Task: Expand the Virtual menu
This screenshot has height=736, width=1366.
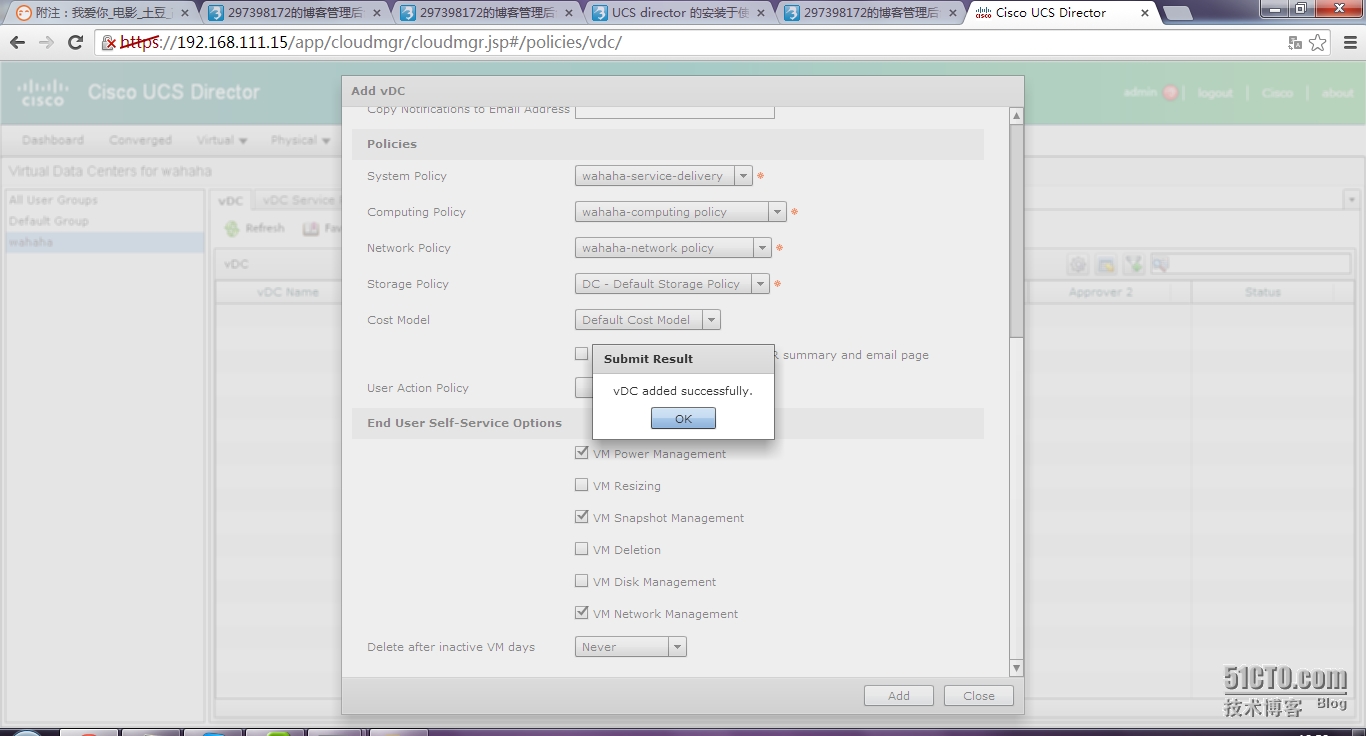Action: (x=222, y=140)
